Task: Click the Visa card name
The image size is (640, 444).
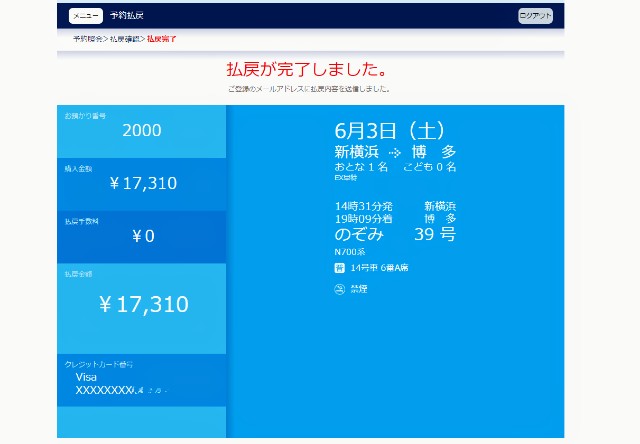Action: (x=86, y=377)
